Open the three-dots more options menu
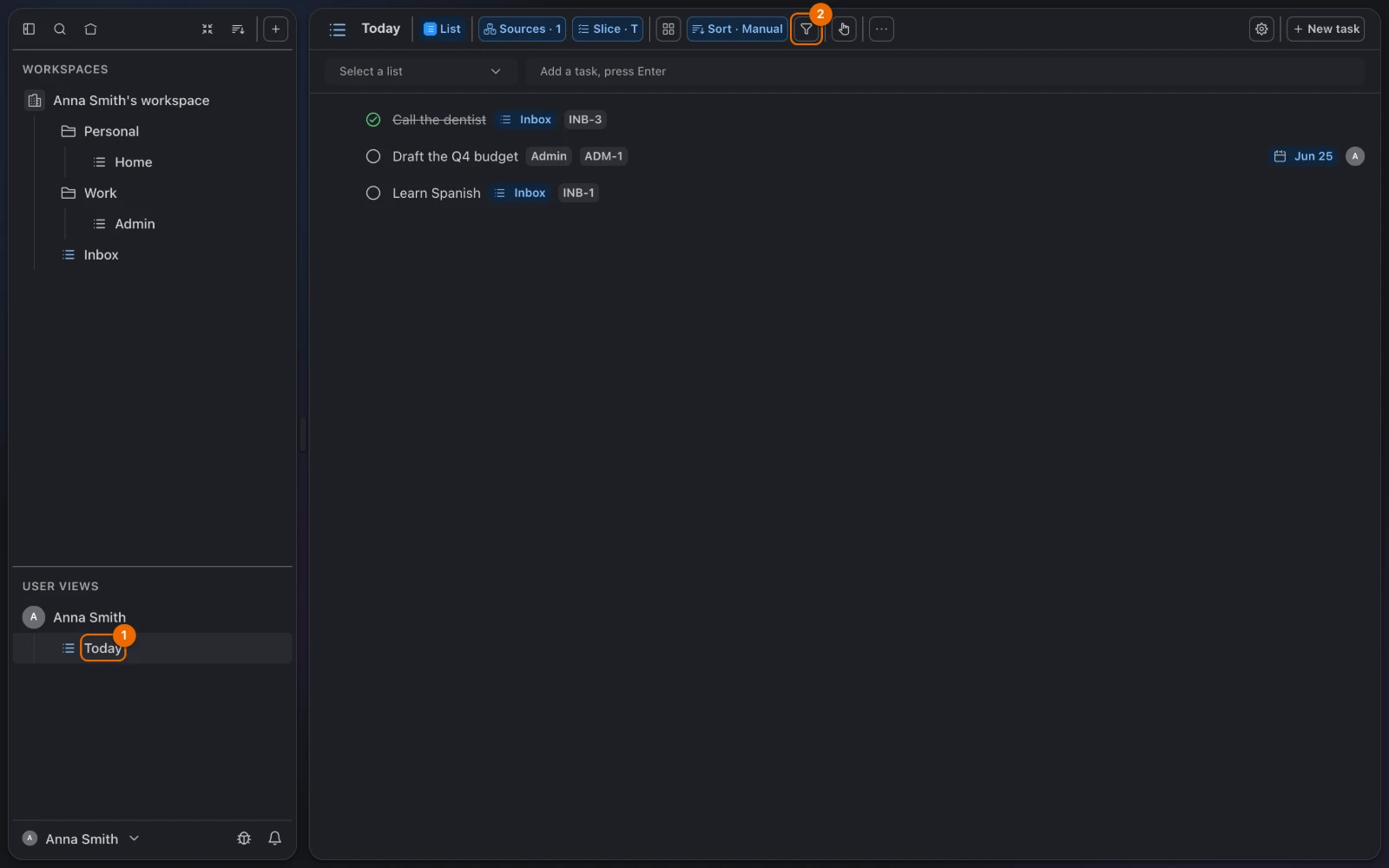 (881, 29)
